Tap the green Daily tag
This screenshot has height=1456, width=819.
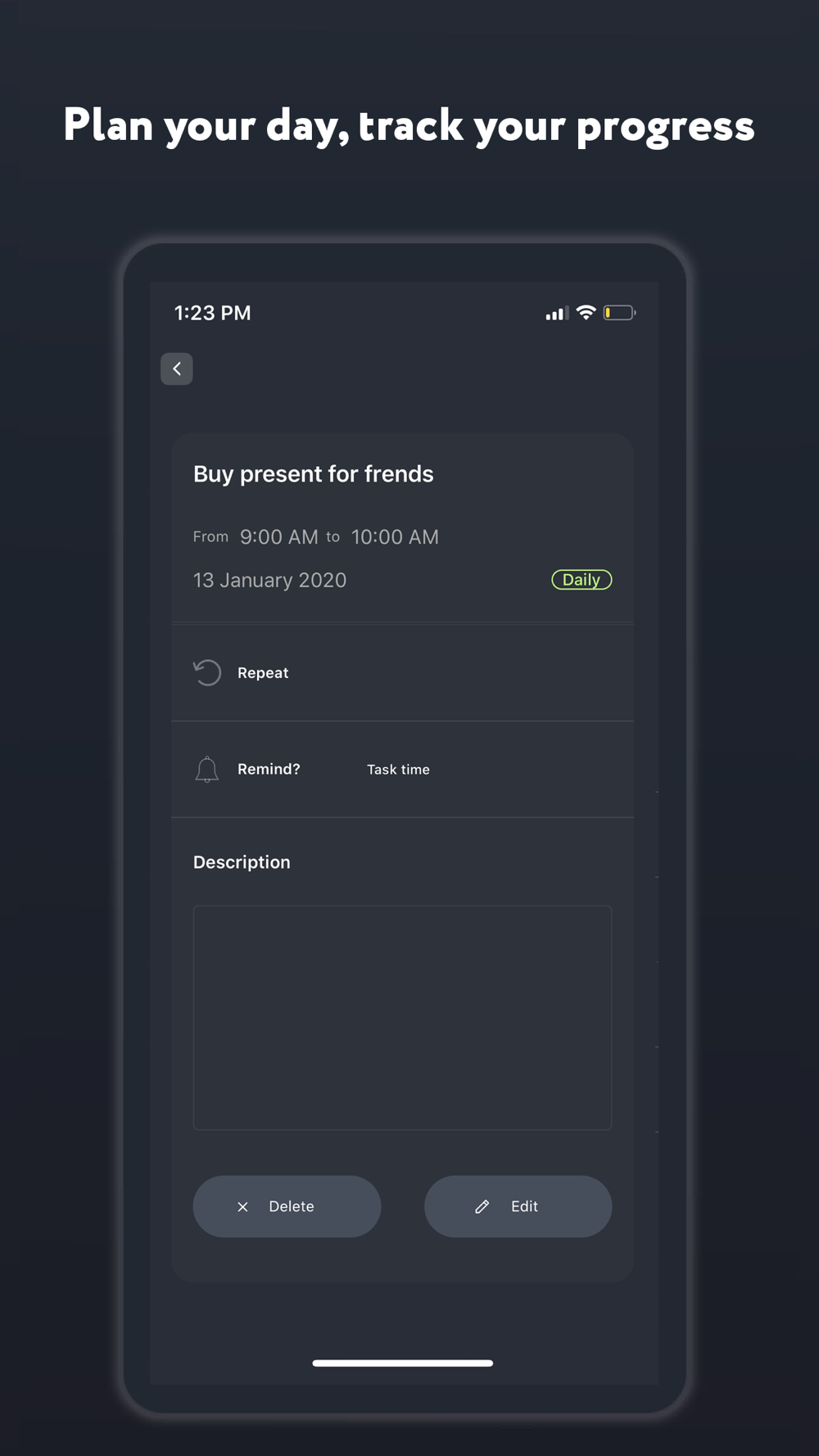point(581,580)
